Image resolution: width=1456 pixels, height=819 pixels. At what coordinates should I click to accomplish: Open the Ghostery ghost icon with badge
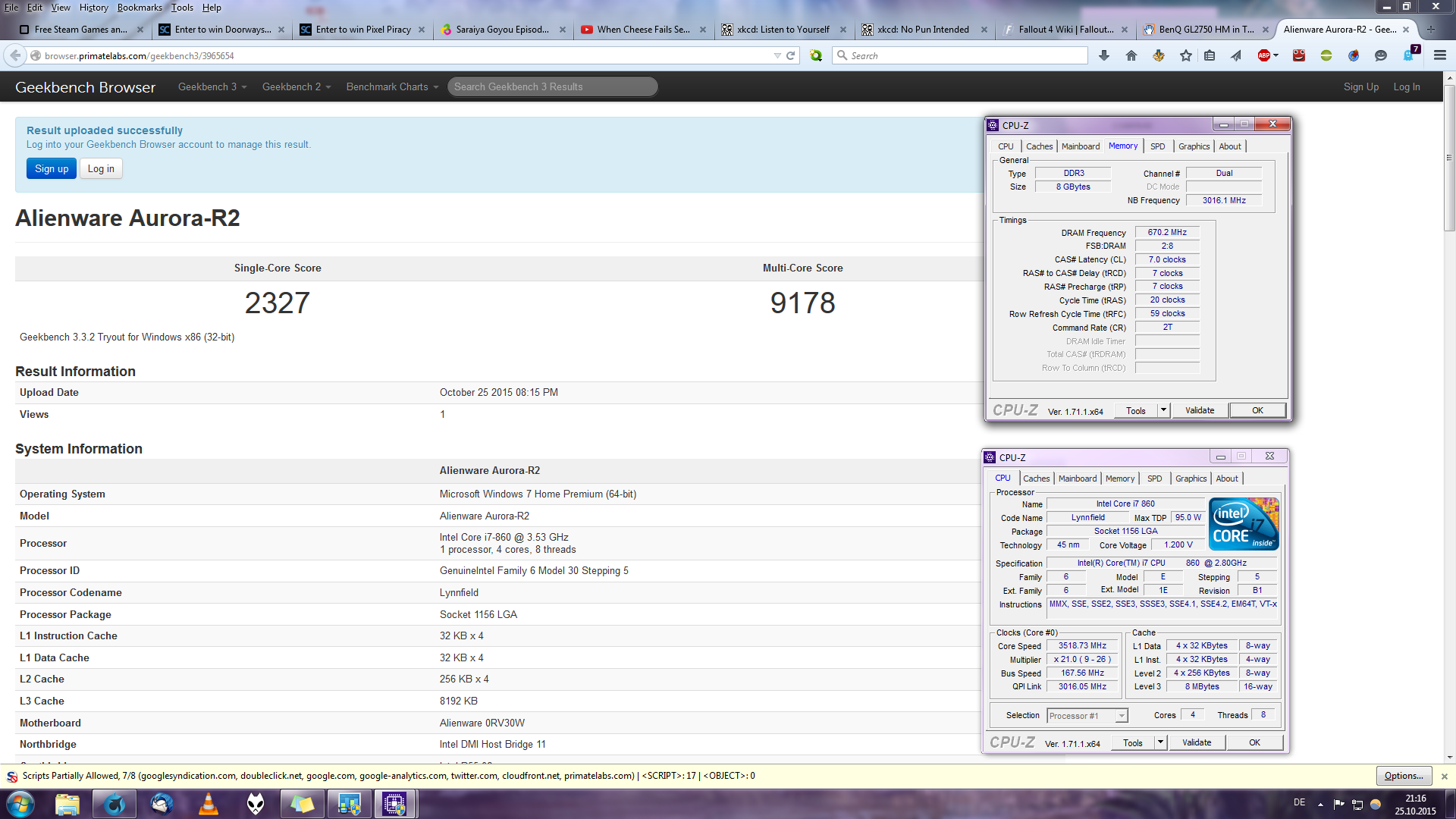point(1410,55)
